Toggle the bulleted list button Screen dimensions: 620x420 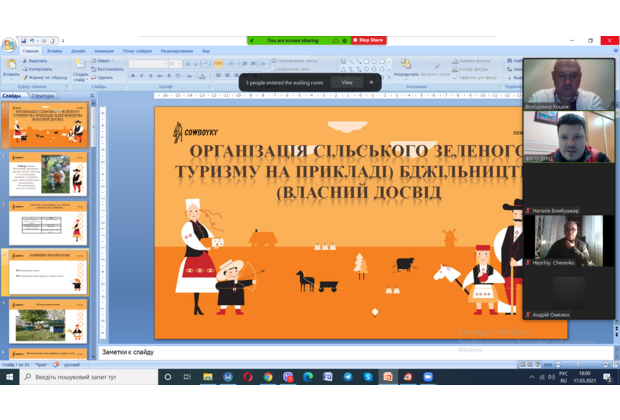coord(218,64)
